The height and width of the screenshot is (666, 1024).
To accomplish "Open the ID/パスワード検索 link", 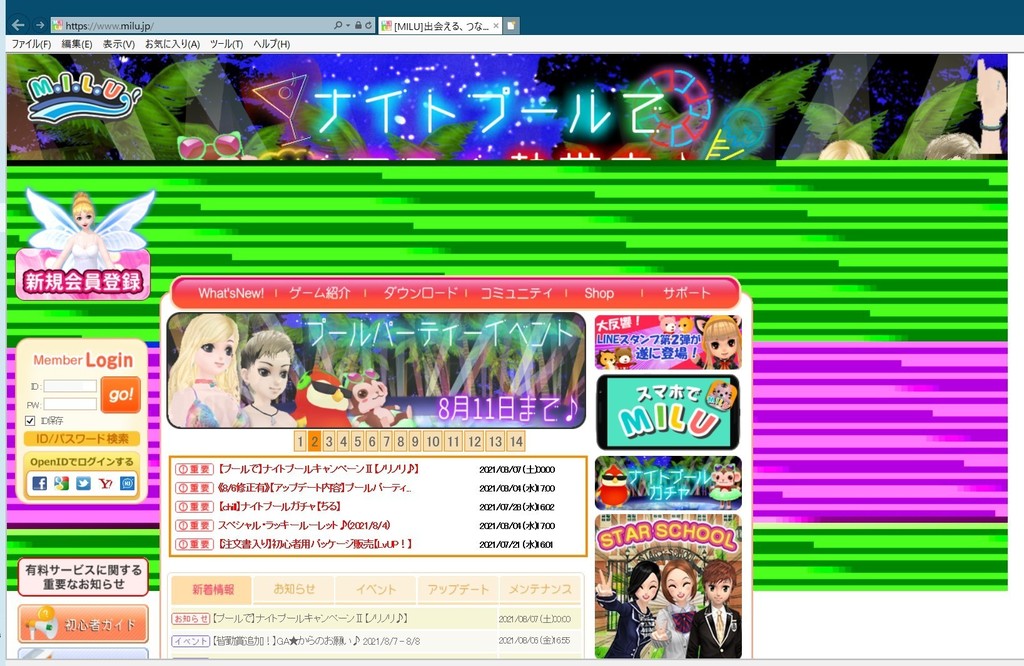I will pyautogui.click(x=82, y=439).
